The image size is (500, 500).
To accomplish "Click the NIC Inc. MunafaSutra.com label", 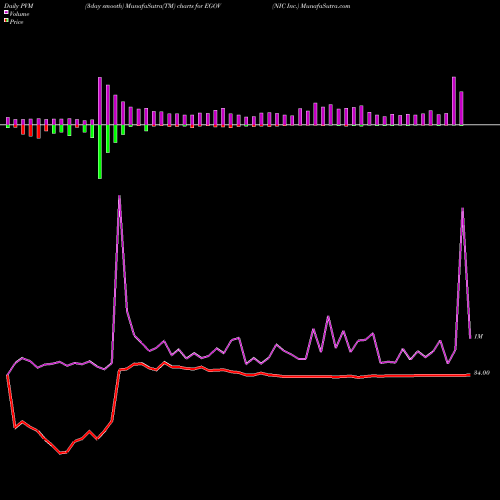I will [311, 6].
